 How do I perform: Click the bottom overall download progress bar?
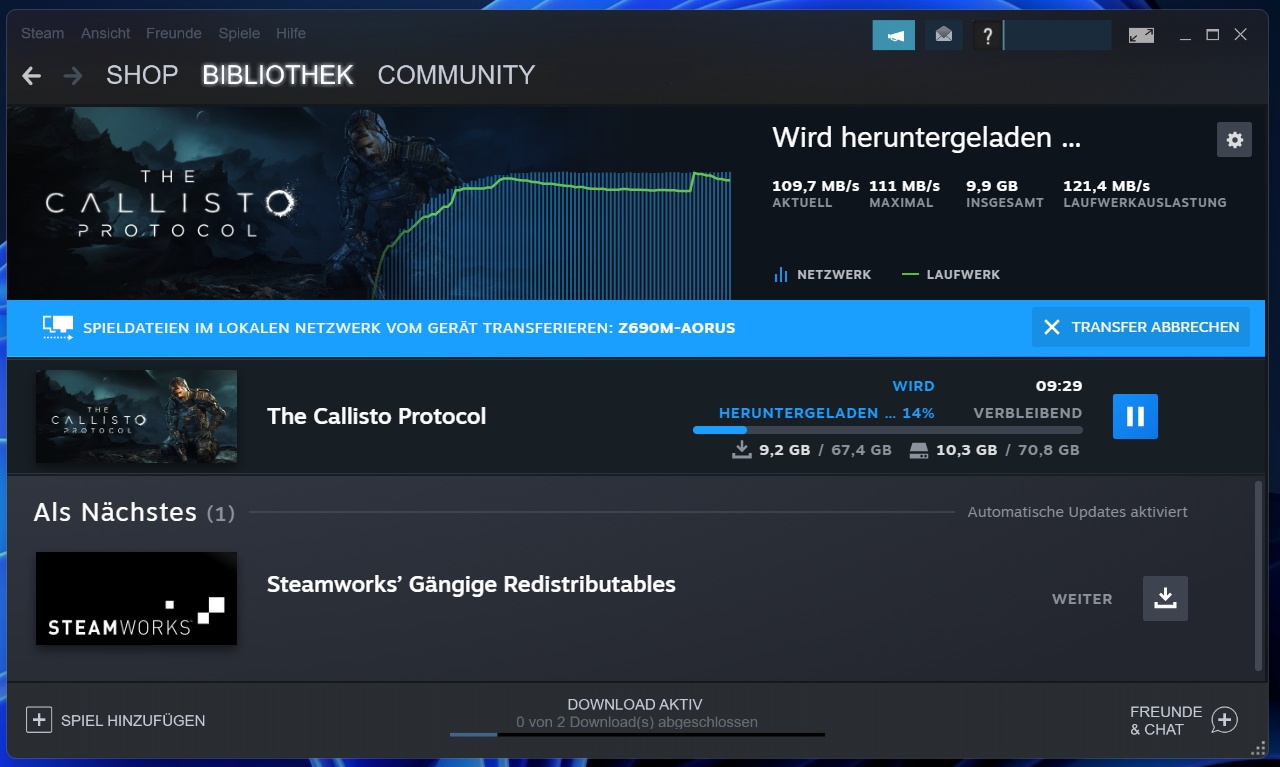point(637,734)
